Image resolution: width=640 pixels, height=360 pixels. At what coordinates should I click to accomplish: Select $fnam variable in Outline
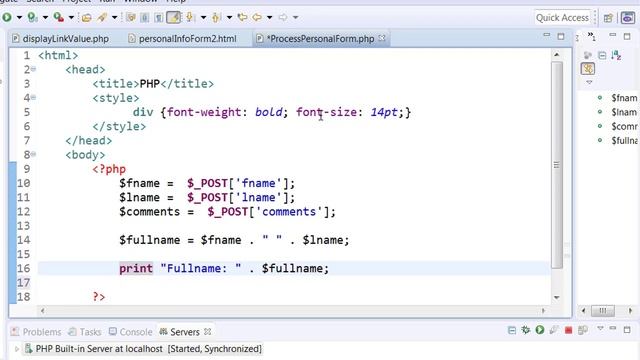[x=624, y=98]
